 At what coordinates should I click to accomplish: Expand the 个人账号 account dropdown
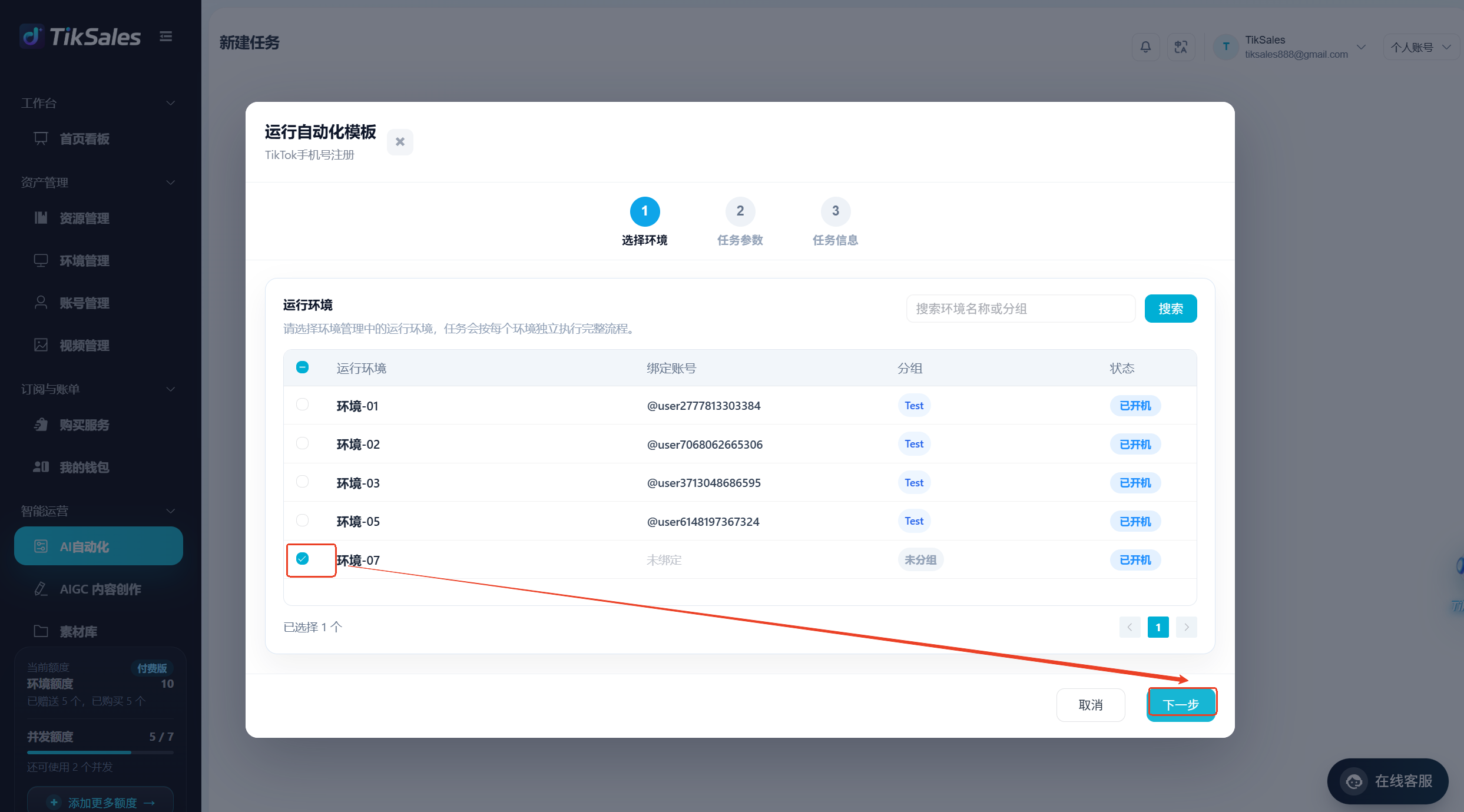(x=1420, y=47)
